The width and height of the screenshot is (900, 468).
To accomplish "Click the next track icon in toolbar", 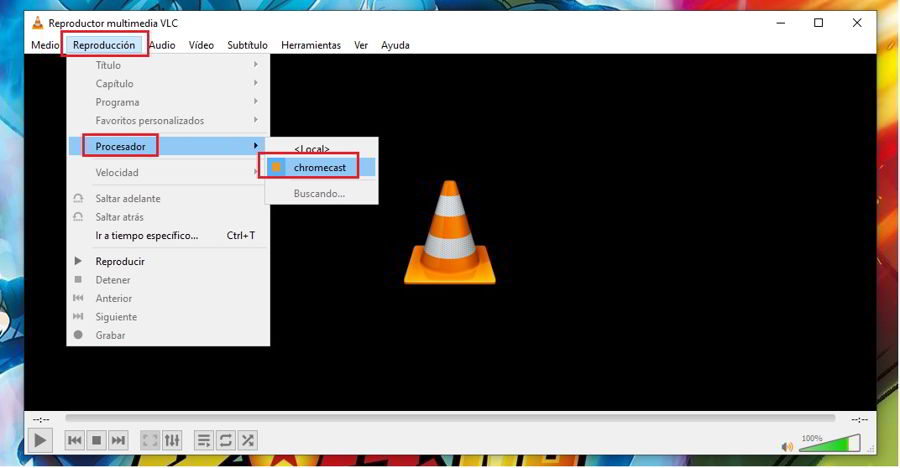I will 118,440.
